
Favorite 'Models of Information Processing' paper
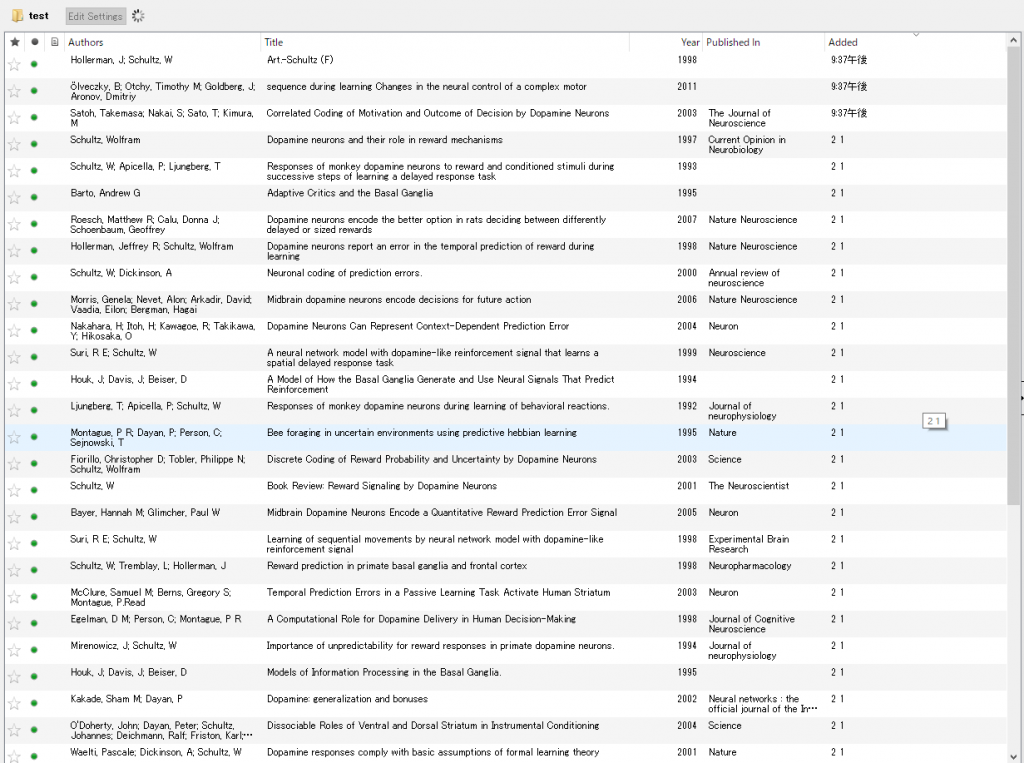point(14,677)
